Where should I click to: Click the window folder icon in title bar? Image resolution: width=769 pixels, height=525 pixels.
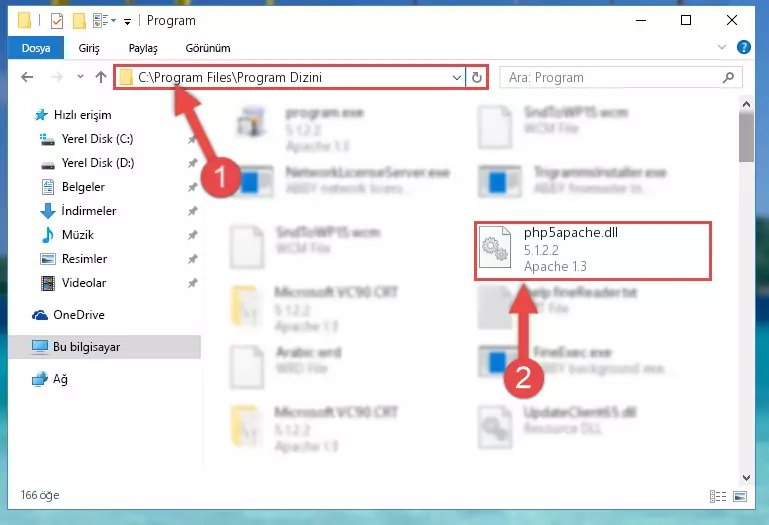[x=24, y=21]
